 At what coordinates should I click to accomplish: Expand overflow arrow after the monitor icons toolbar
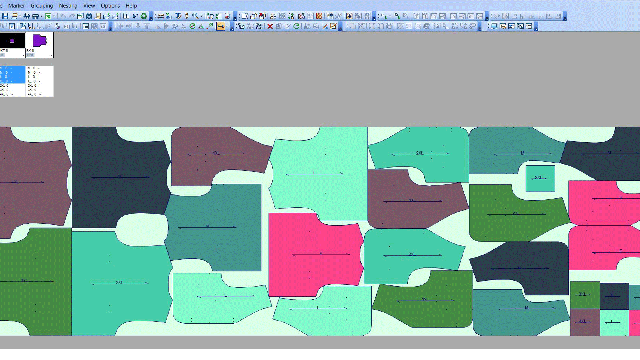point(536,27)
